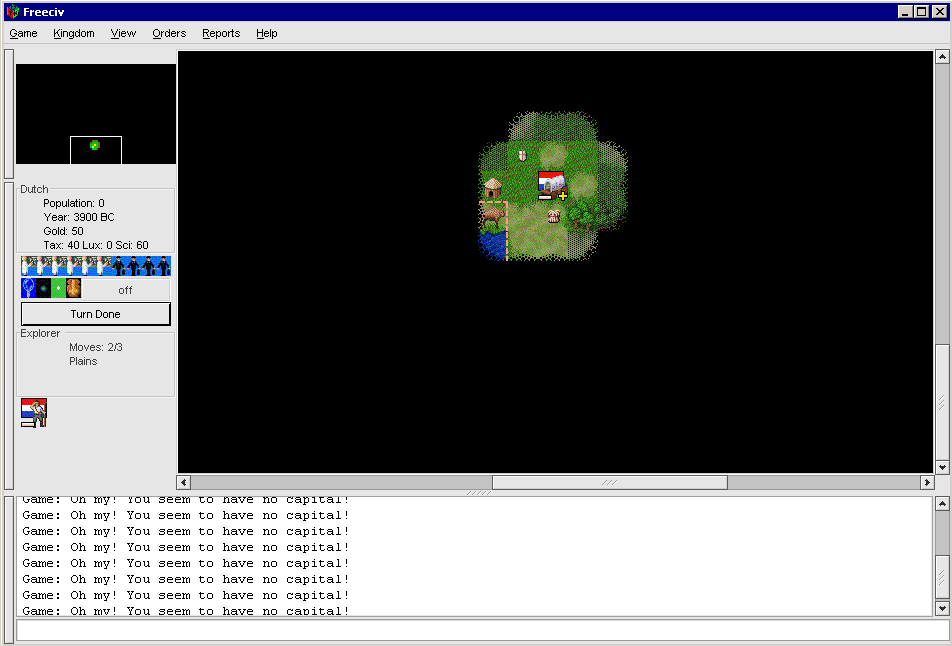Image resolution: width=952 pixels, height=646 pixels.
Task: Click the Plains terrain text
Action: 83,361
